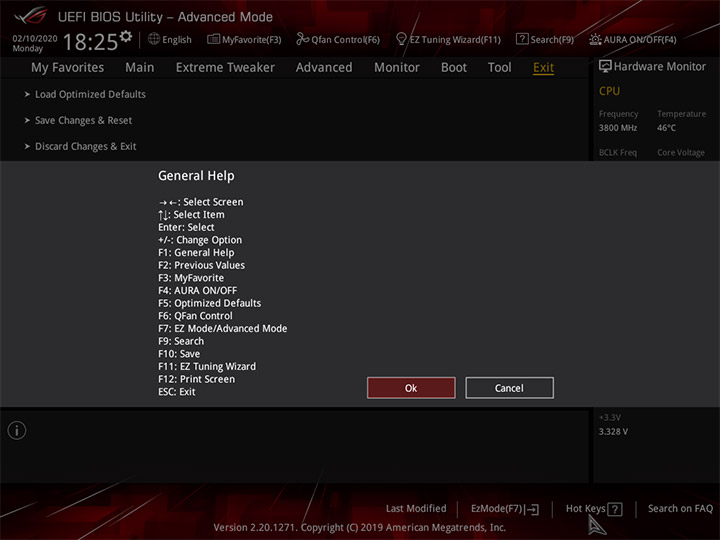Toggle AURA ON/OFF(F4) light icon

(595, 39)
